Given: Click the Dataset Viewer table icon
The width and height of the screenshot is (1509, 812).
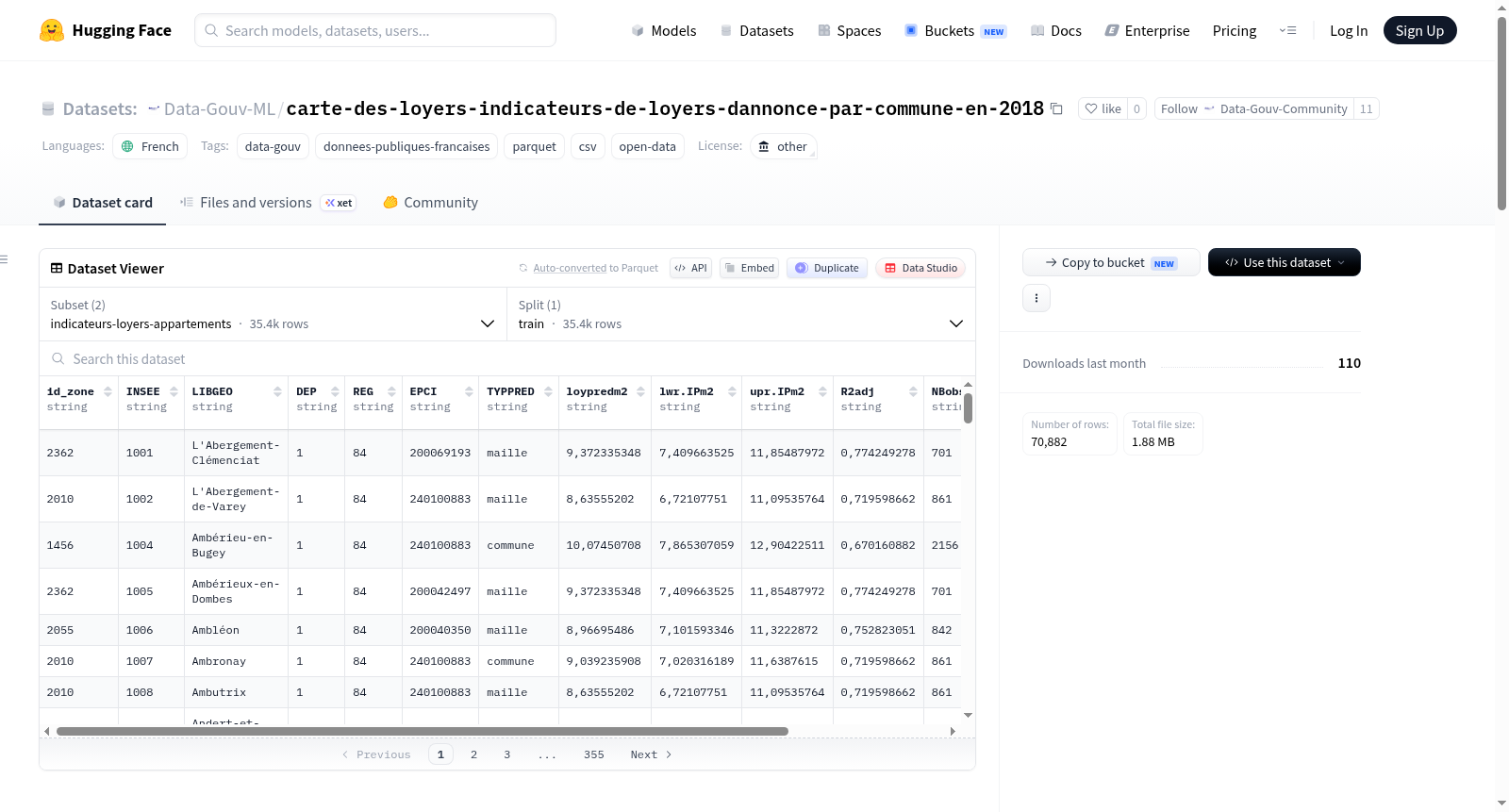Looking at the screenshot, I should [57, 268].
